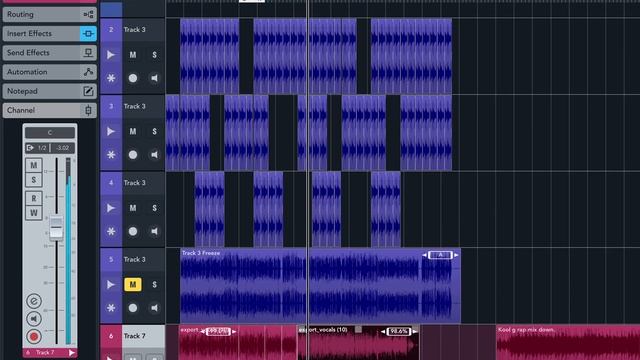Screen dimensions: 640x360
Task: Click arrow beside Track 7 in channel strip
Action: coord(72,353)
